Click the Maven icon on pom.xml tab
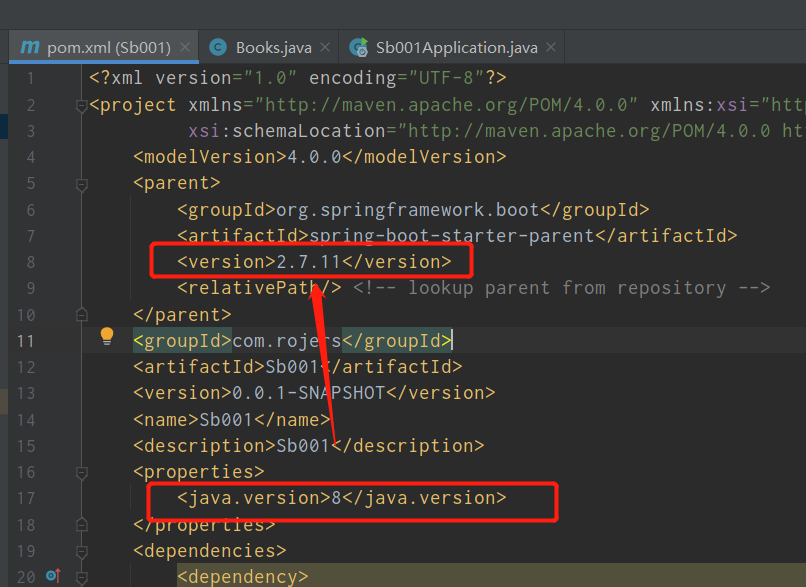The width and height of the screenshot is (806, 587). (29, 47)
